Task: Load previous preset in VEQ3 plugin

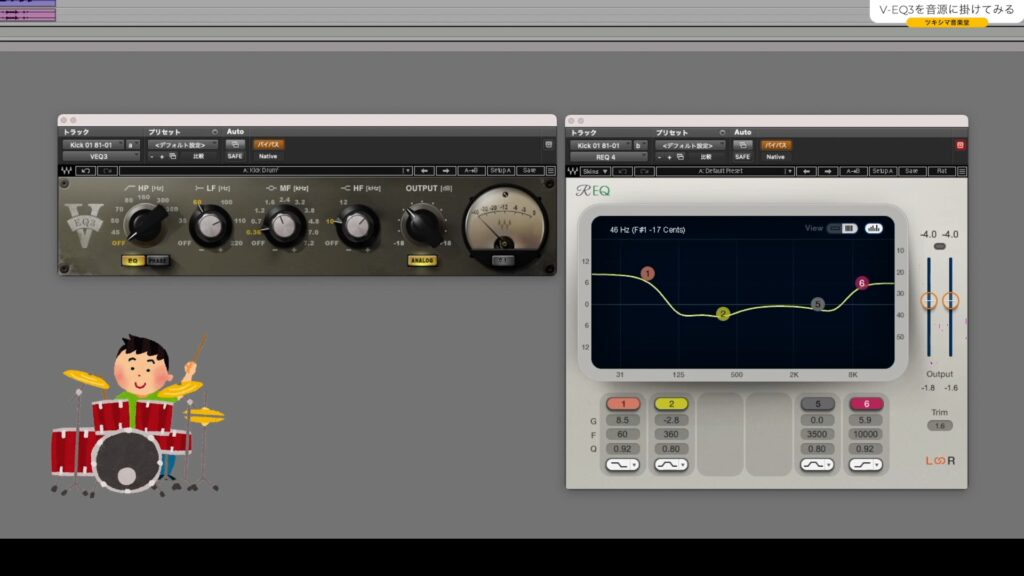Action: click(424, 170)
